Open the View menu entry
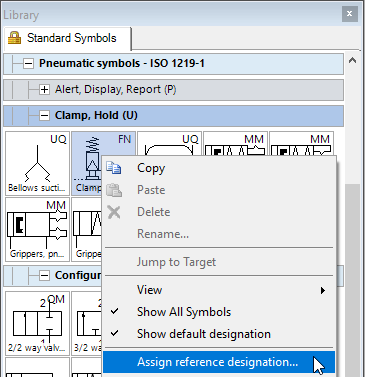This screenshot has height=377, width=365. tap(219, 290)
